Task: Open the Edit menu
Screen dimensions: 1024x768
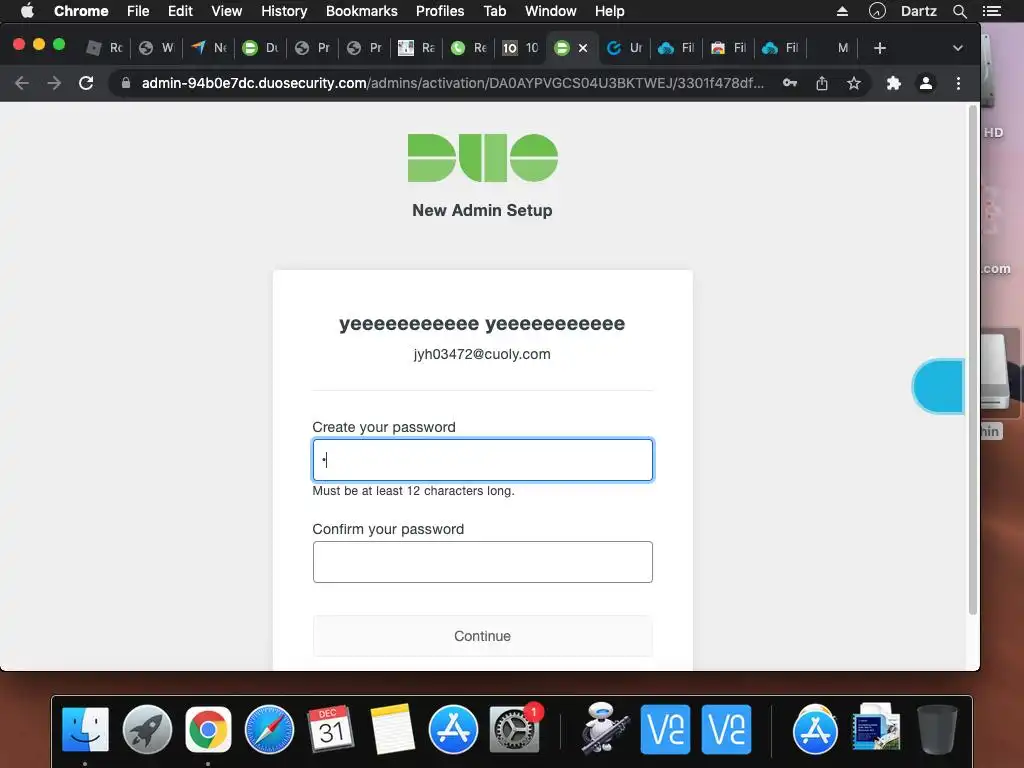Action: 180,11
